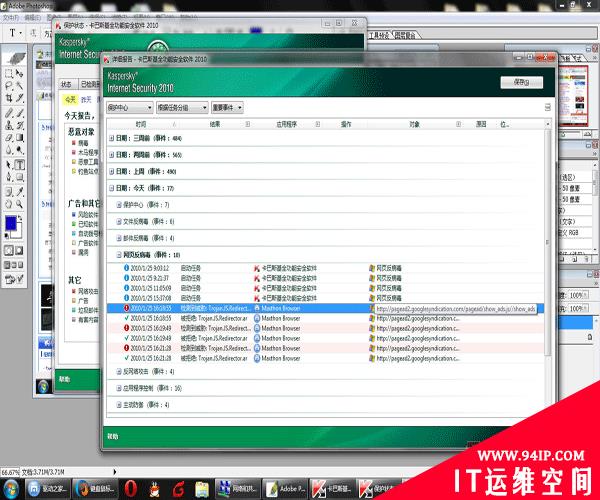
Task: Expand the 日期：三周前 group
Action: click(x=111, y=138)
